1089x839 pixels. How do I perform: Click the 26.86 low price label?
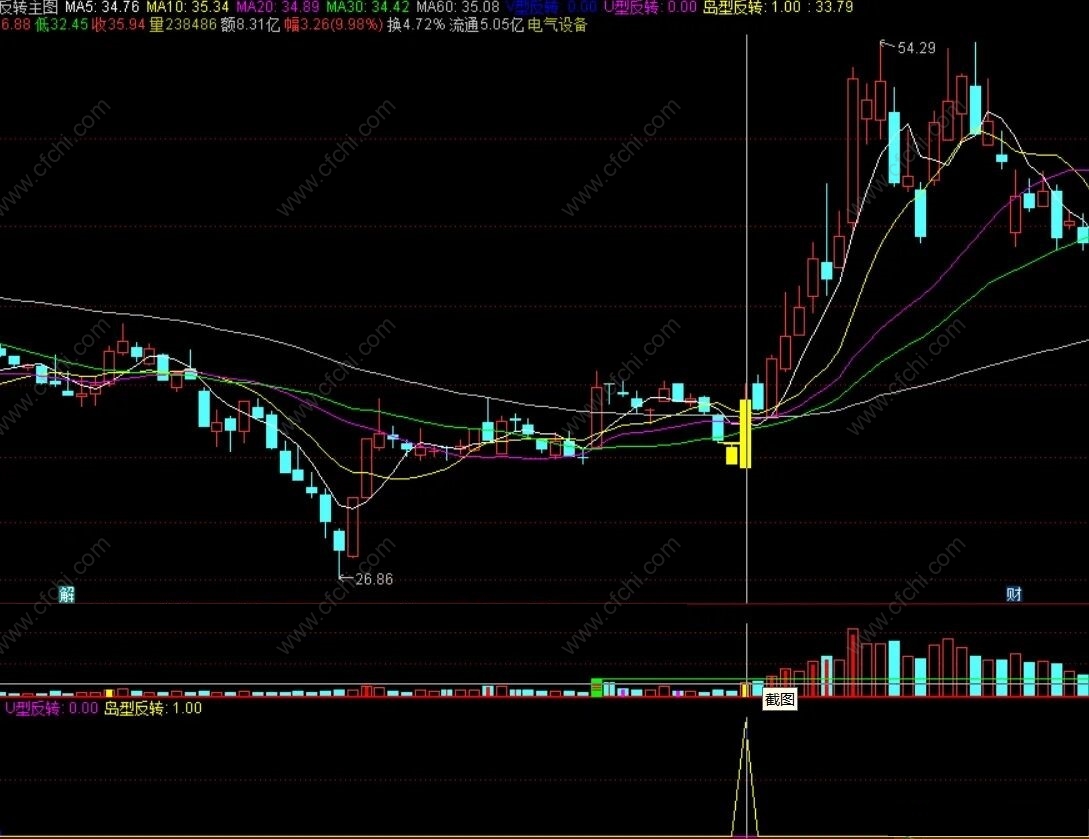click(x=374, y=579)
